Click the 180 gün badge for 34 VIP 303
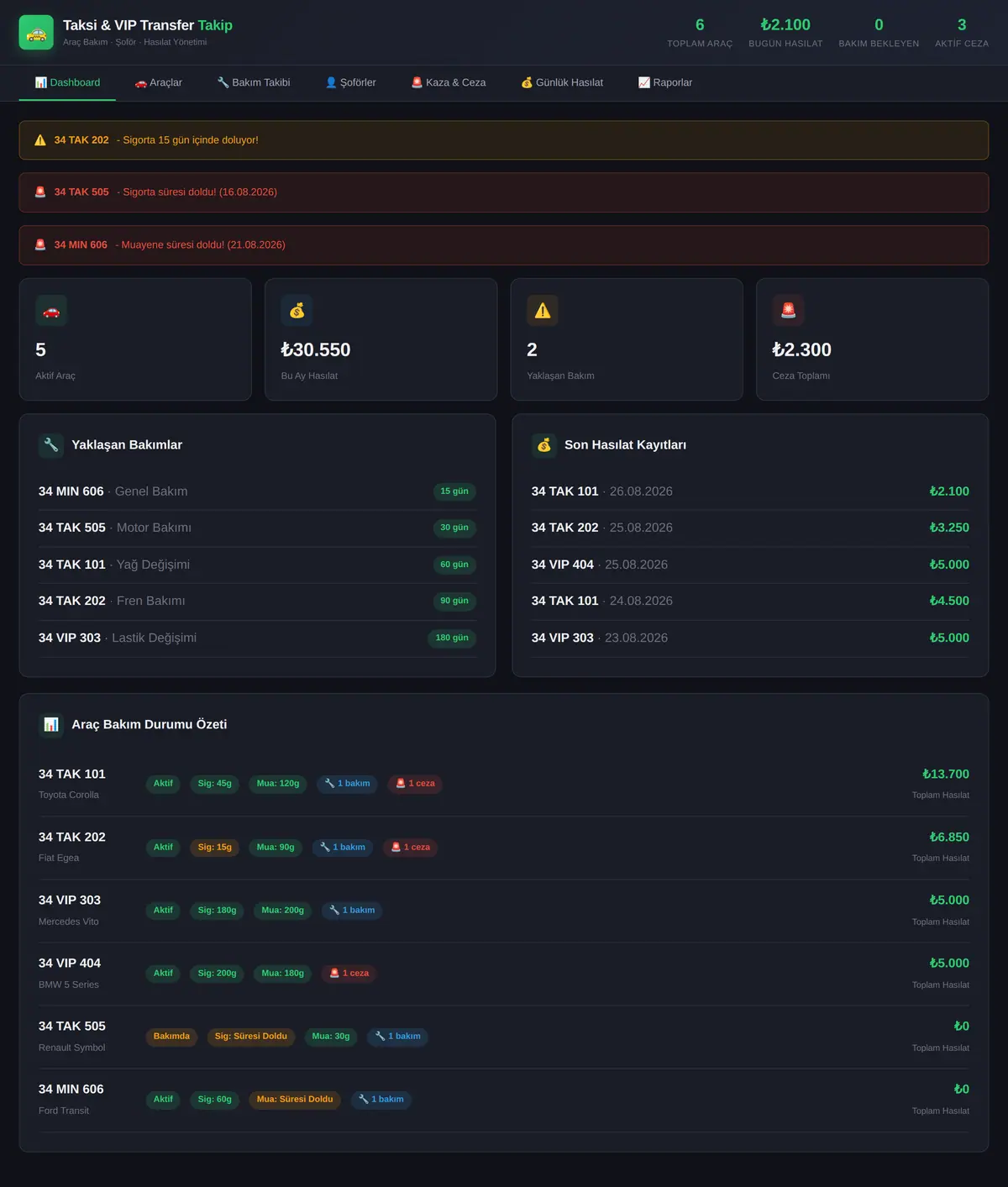 point(452,638)
